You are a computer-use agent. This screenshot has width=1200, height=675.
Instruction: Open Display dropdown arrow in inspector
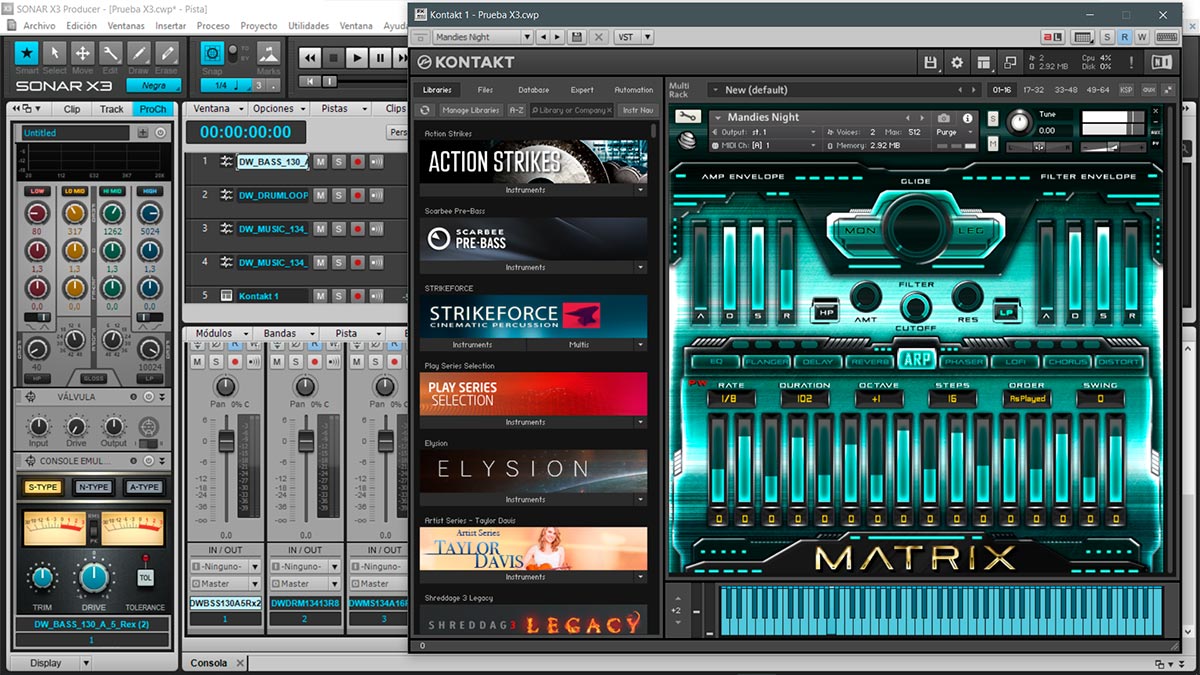tap(85, 663)
